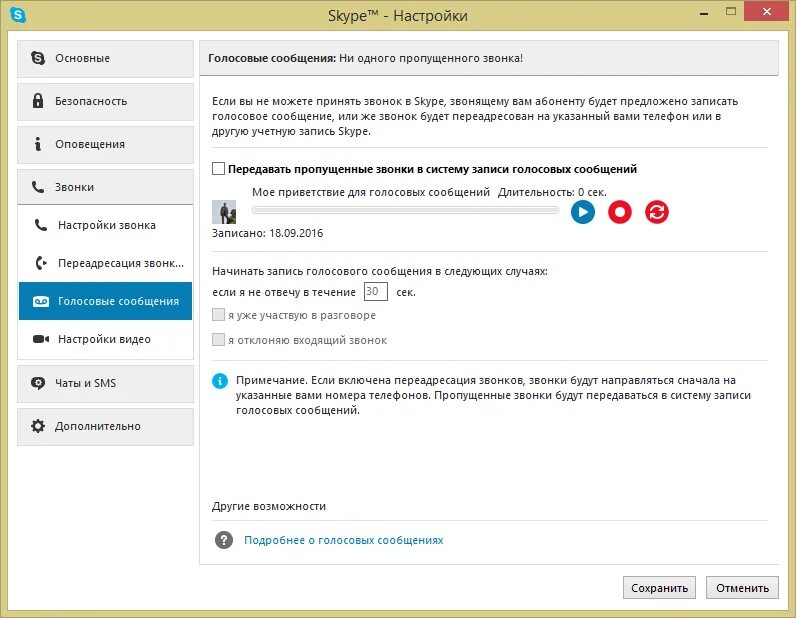Collapse the Звонки settings section
The image size is (796, 618).
tap(105, 187)
